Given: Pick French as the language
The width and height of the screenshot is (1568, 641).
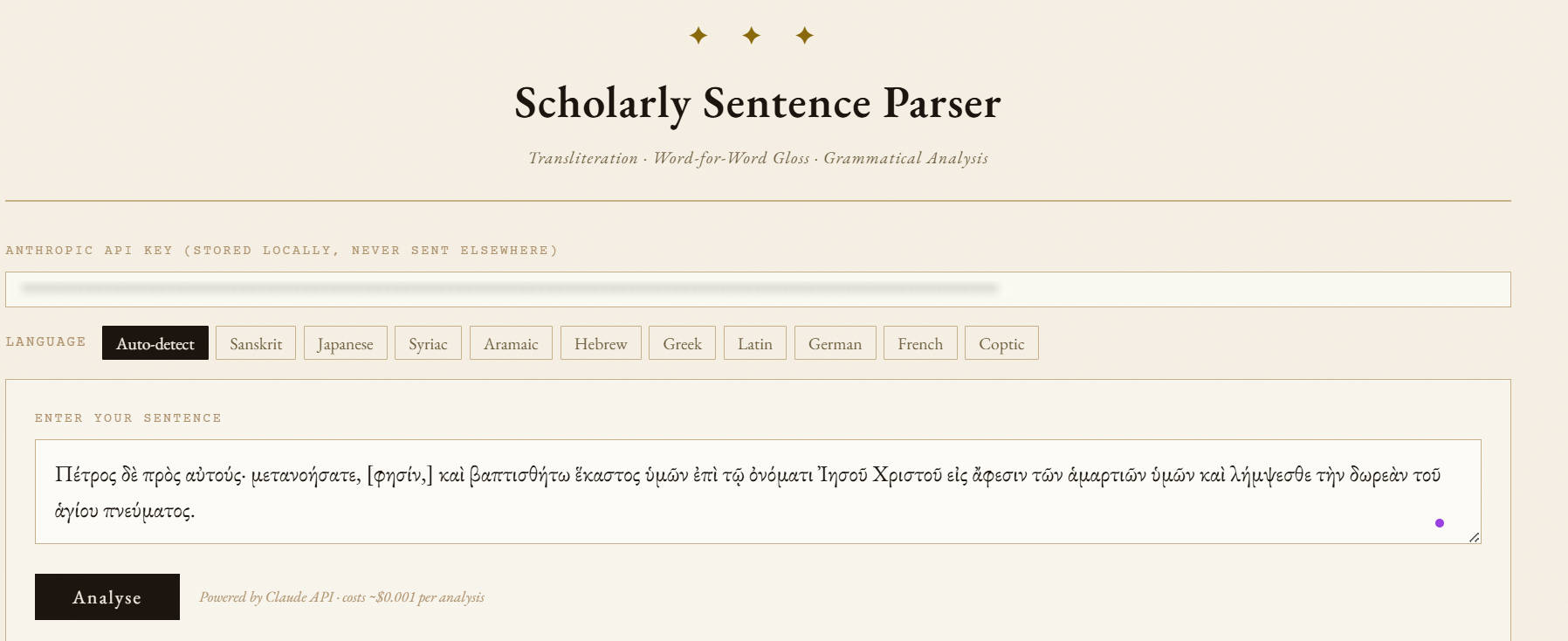Looking at the screenshot, I should (x=920, y=343).
